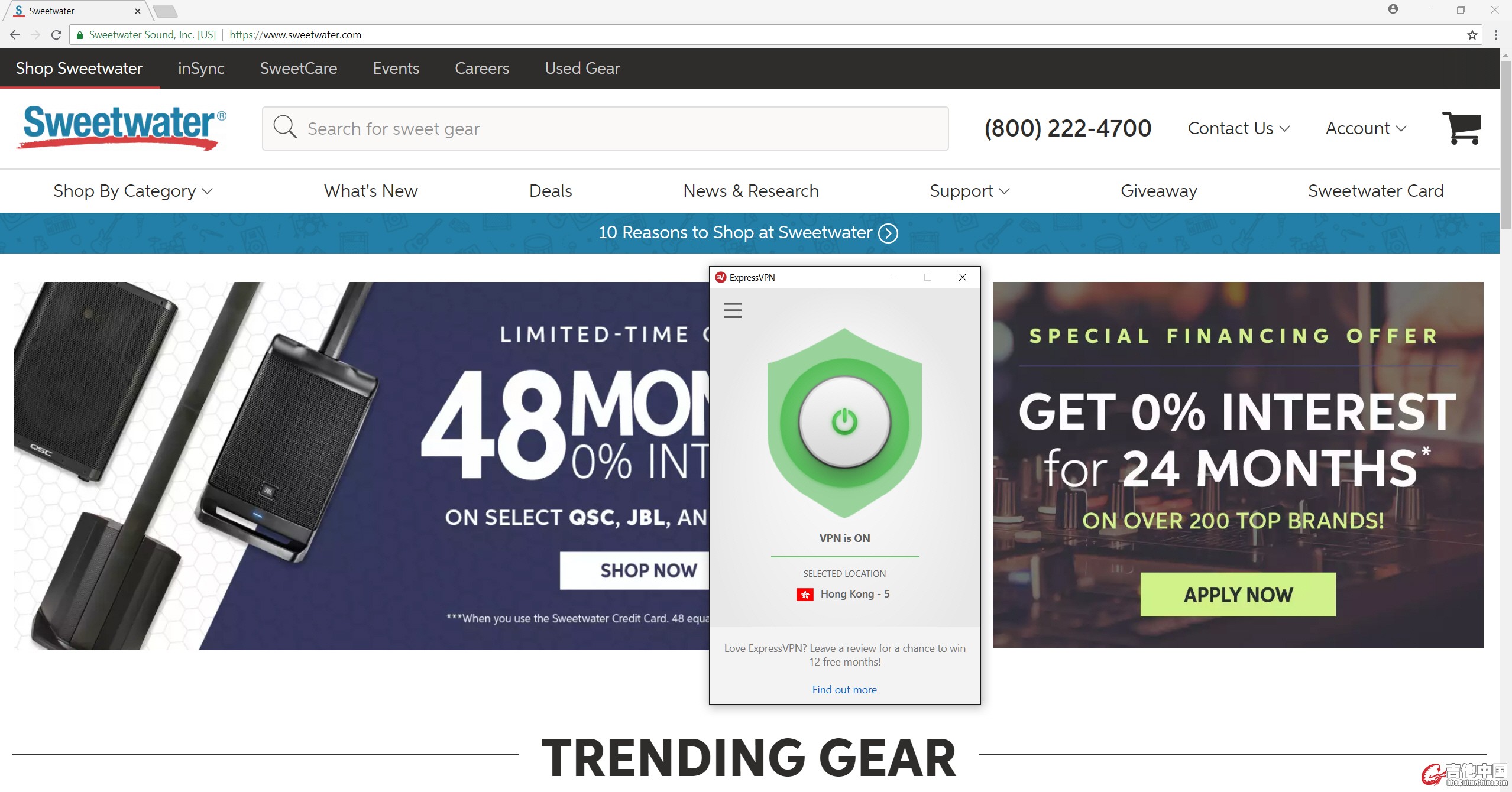The width and height of the screenshot is (1512, 792).
Task: Select the Hong Kong - 5 location
Action: [843, 594]
